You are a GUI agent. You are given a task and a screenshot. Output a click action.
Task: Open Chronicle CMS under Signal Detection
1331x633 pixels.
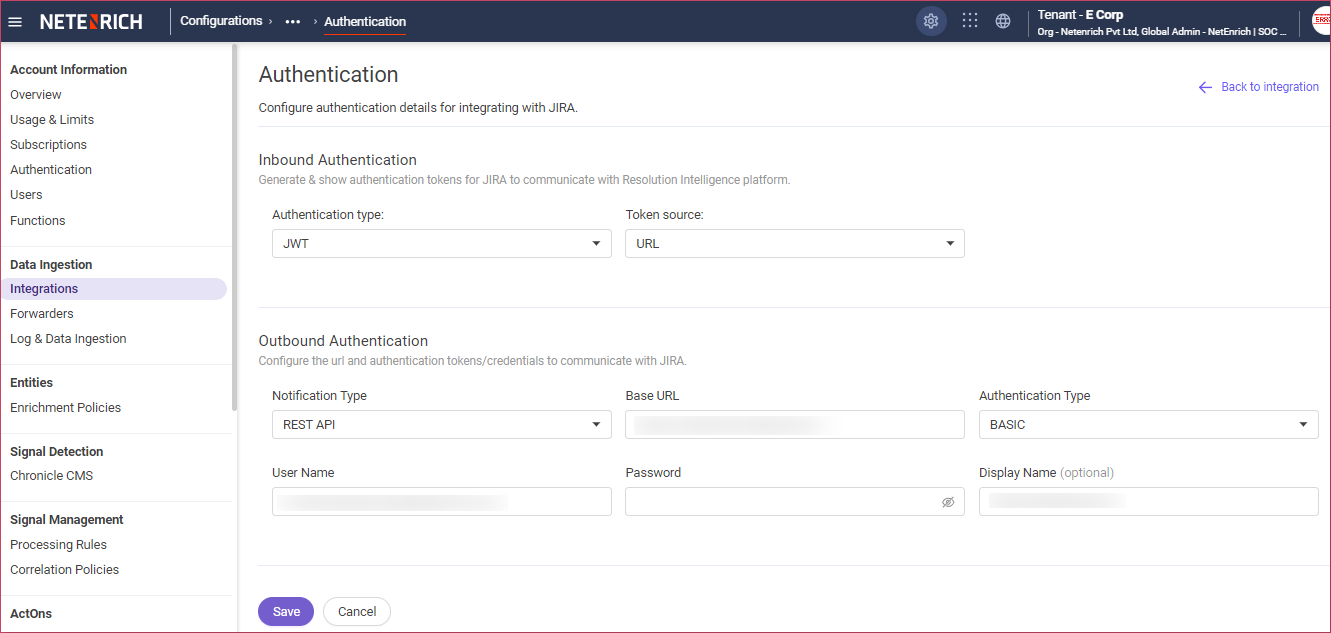coord(51,475)
